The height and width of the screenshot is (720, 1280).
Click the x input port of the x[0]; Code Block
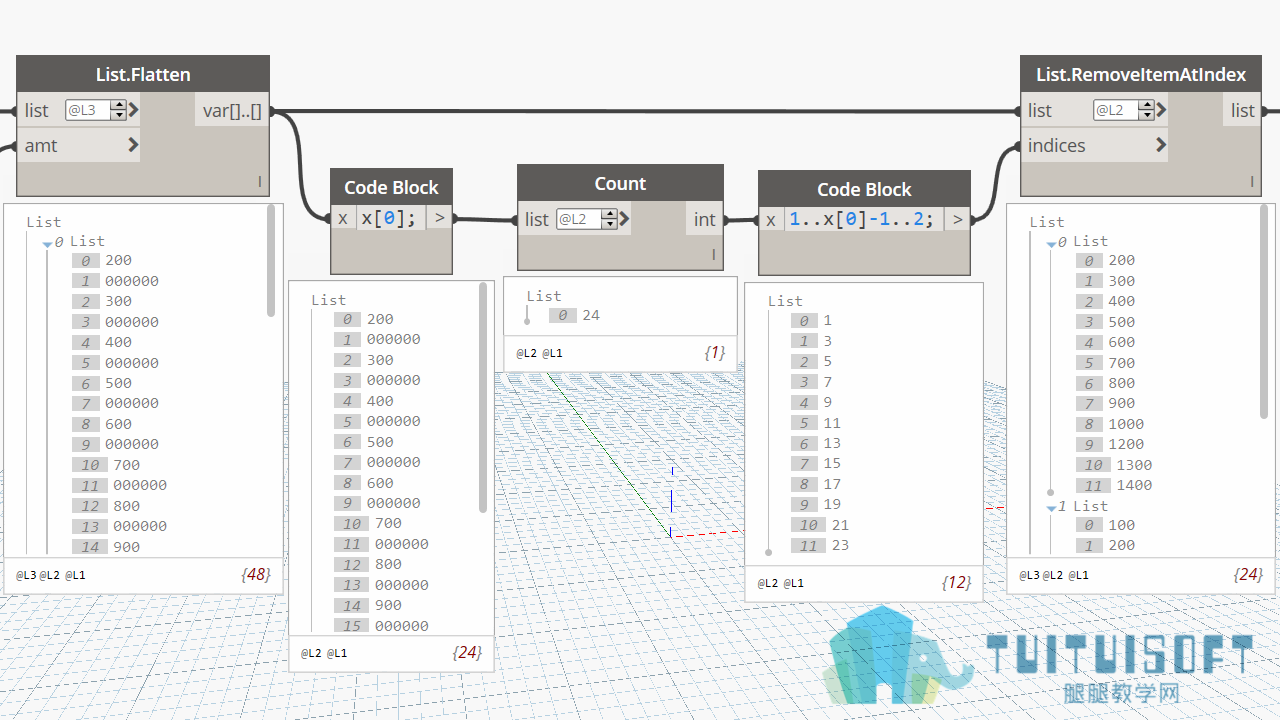point(343,217)
